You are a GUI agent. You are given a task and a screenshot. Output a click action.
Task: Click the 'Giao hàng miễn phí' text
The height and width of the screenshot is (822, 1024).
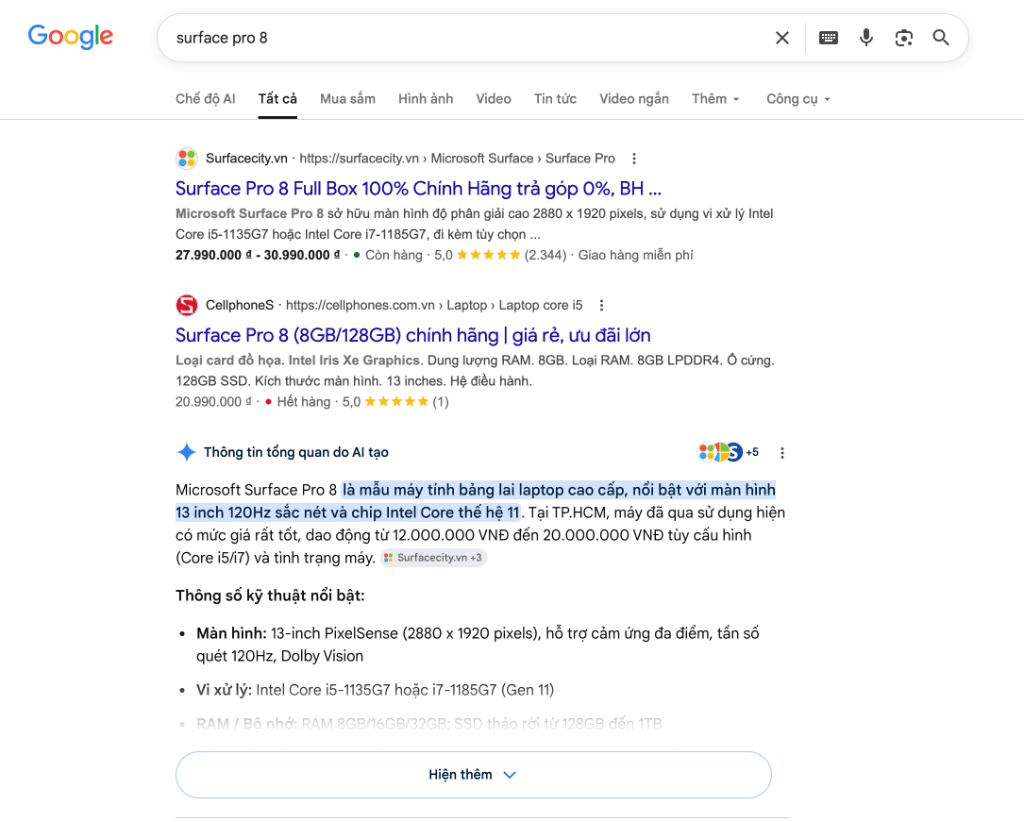click(x=635, y=255)
